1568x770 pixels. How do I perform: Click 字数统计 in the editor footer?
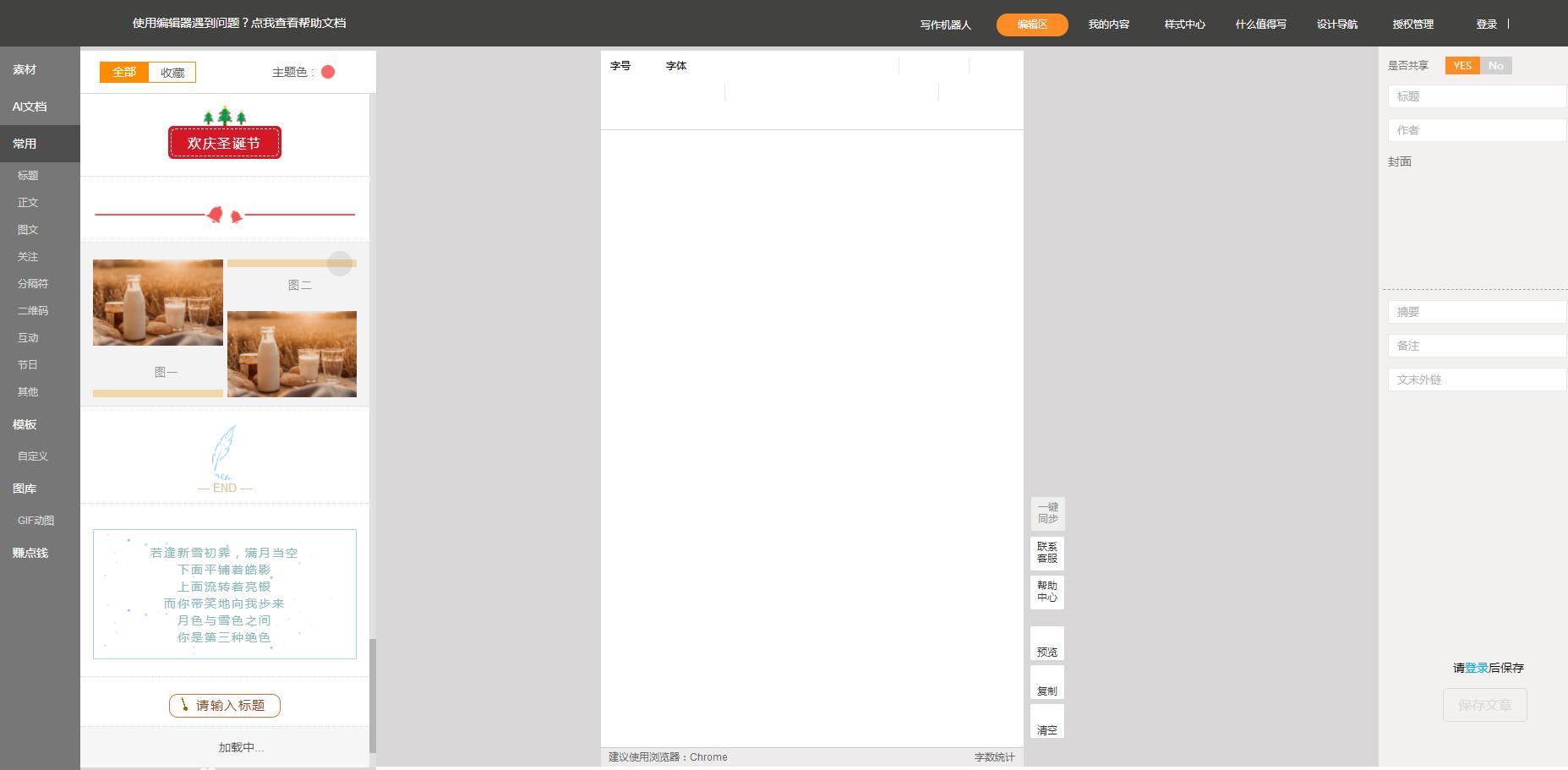click(994, 757)
